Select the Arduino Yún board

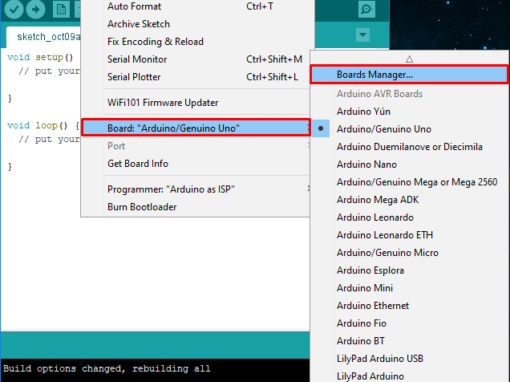coord(409,111)
